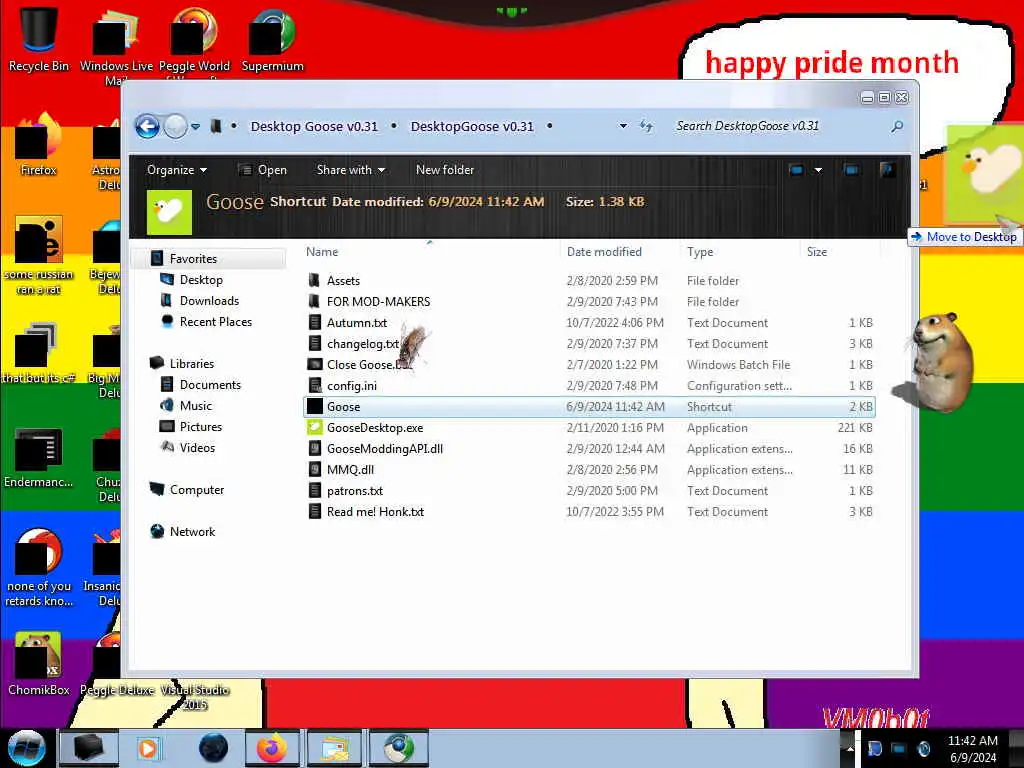Select GooseDesktop.exe application
The width and height of the screenshot is (1024, 768).
point(375,428)
